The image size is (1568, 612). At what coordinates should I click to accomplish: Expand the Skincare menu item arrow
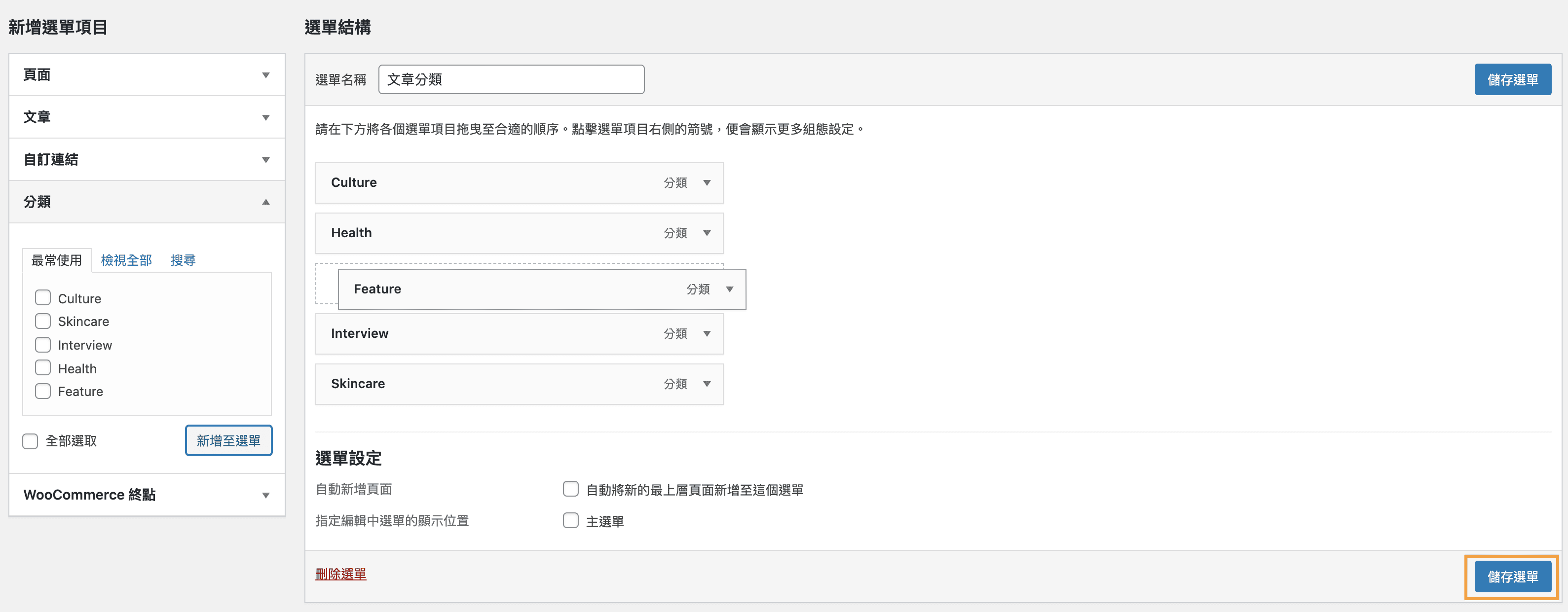pyautogui.click(x=707, y=384)
